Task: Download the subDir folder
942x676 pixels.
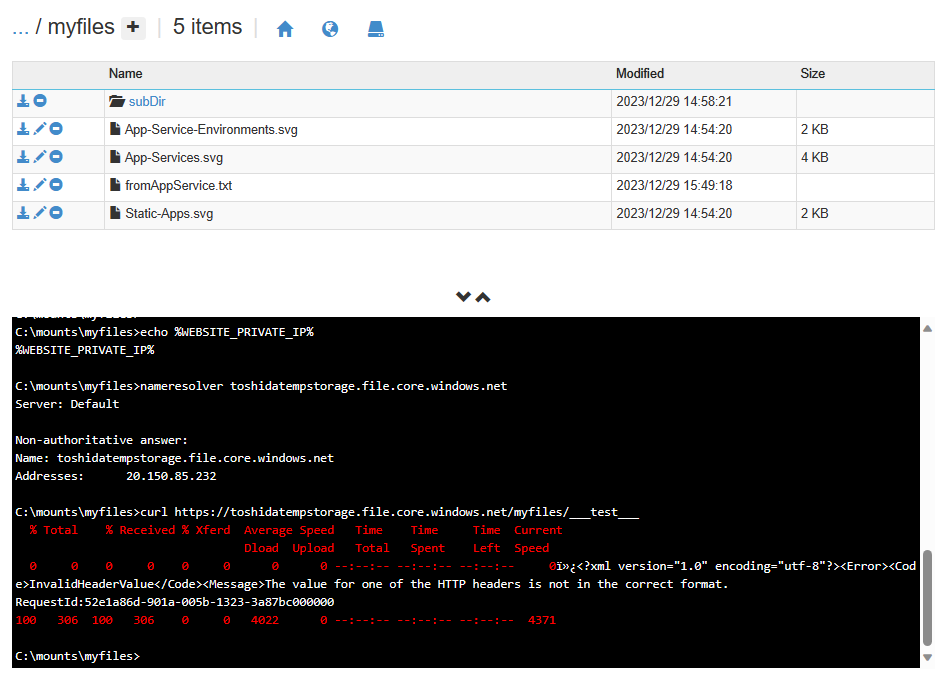Action: click(23, 101)
